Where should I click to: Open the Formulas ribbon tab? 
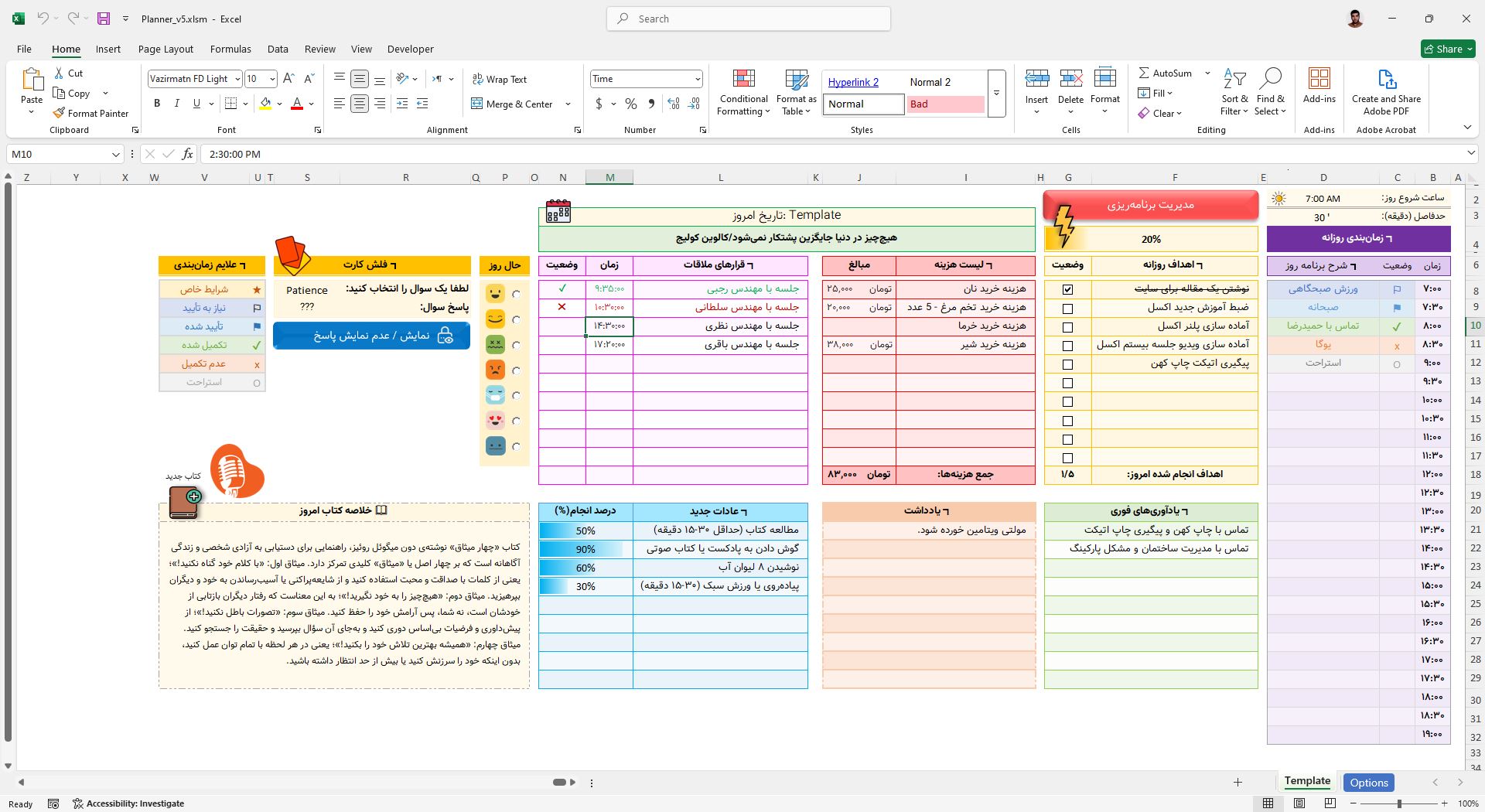(230, 49)
